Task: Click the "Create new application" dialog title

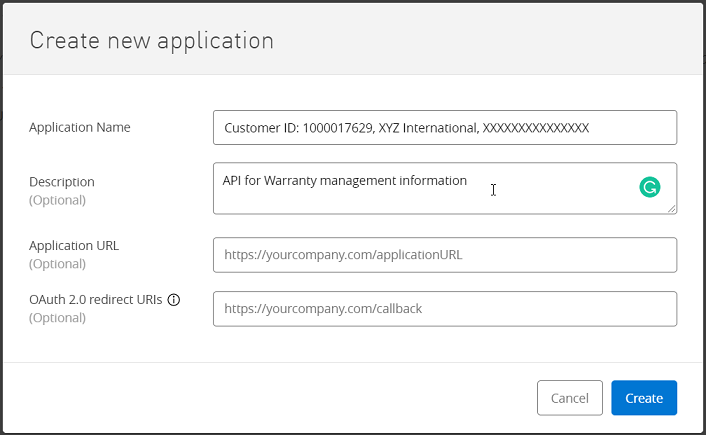Action: tap(151, 41)
